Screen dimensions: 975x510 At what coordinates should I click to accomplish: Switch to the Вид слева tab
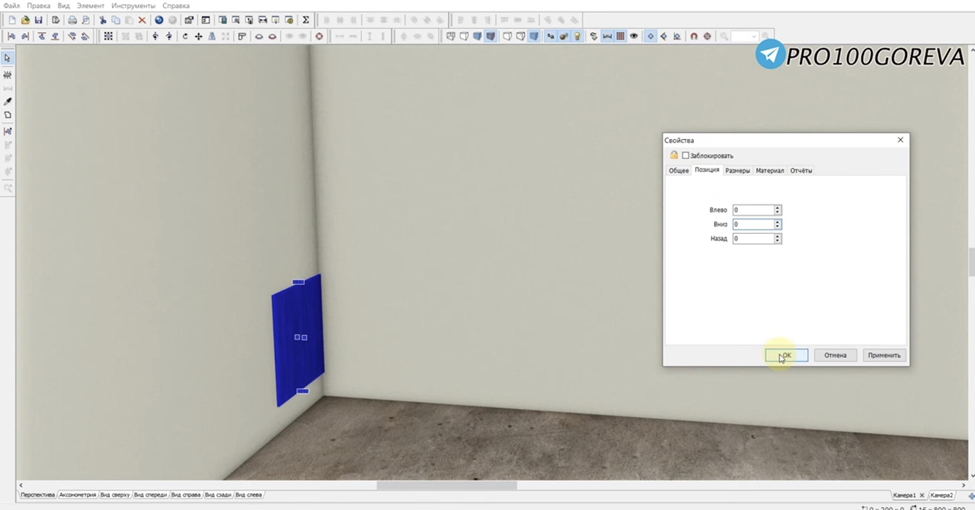249,495
